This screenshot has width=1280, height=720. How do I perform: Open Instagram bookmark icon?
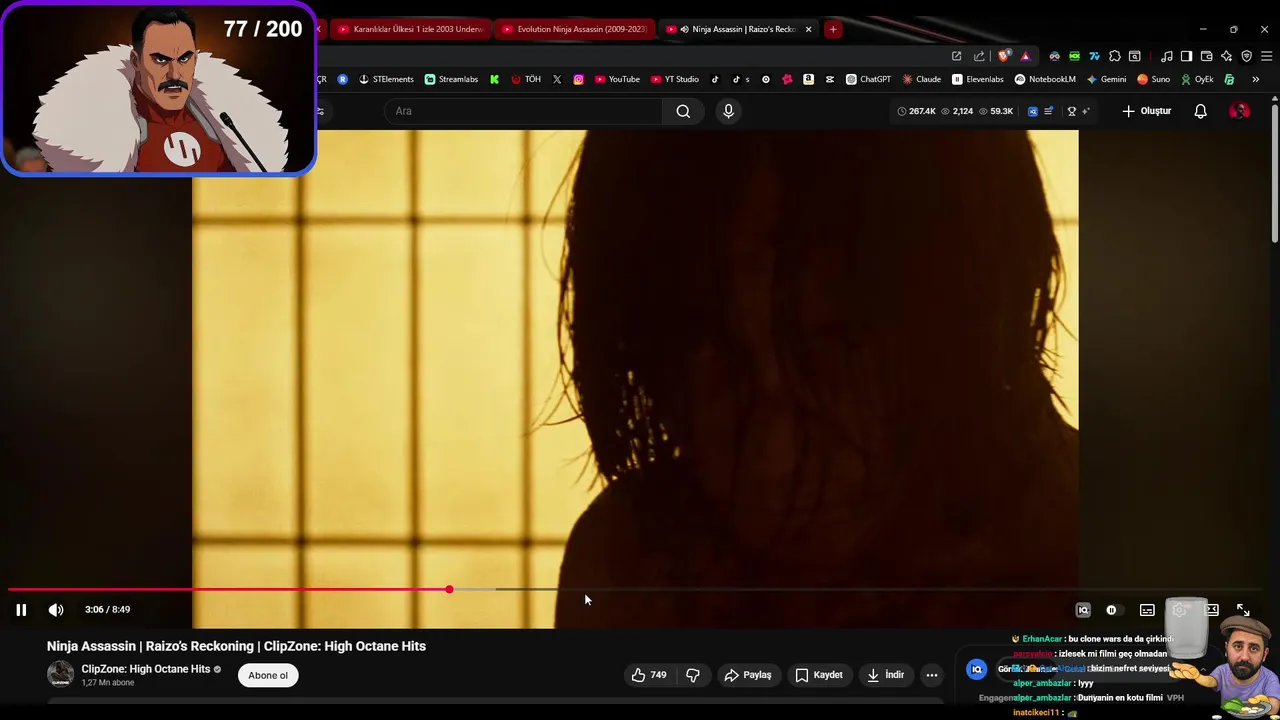(578, 79)
